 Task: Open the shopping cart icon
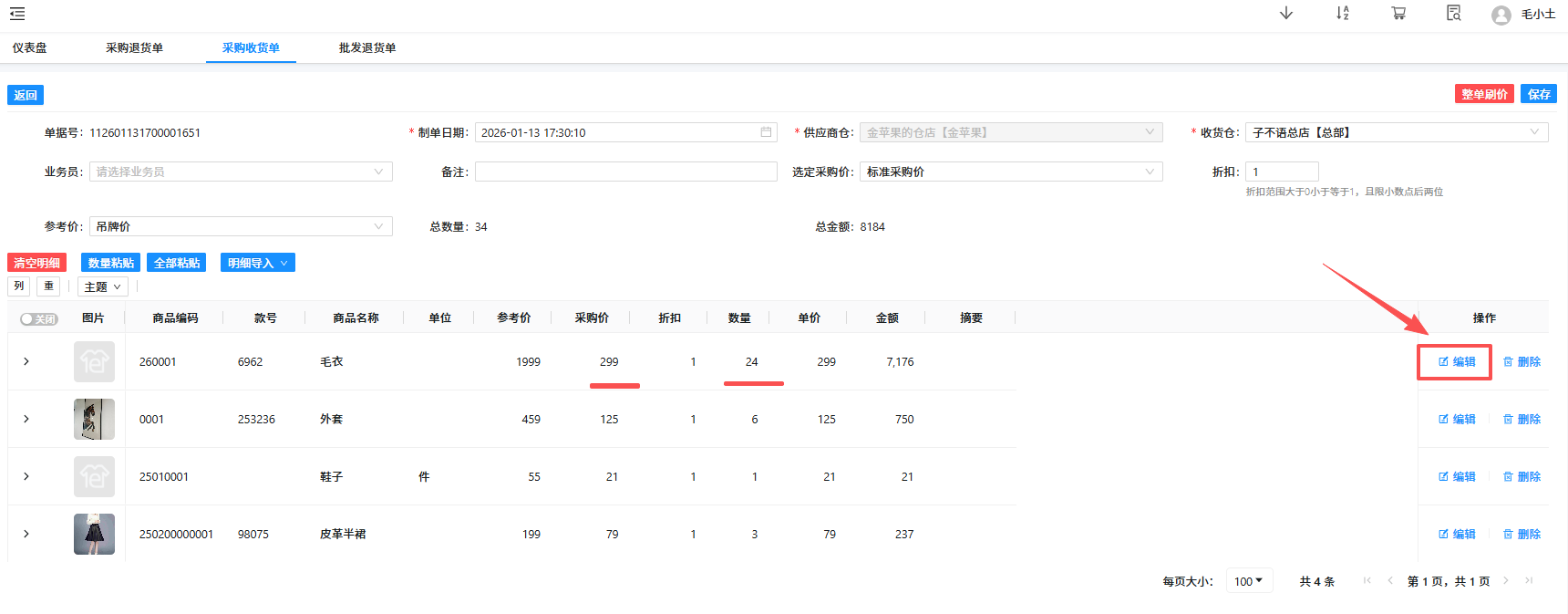pos(1398,13)
